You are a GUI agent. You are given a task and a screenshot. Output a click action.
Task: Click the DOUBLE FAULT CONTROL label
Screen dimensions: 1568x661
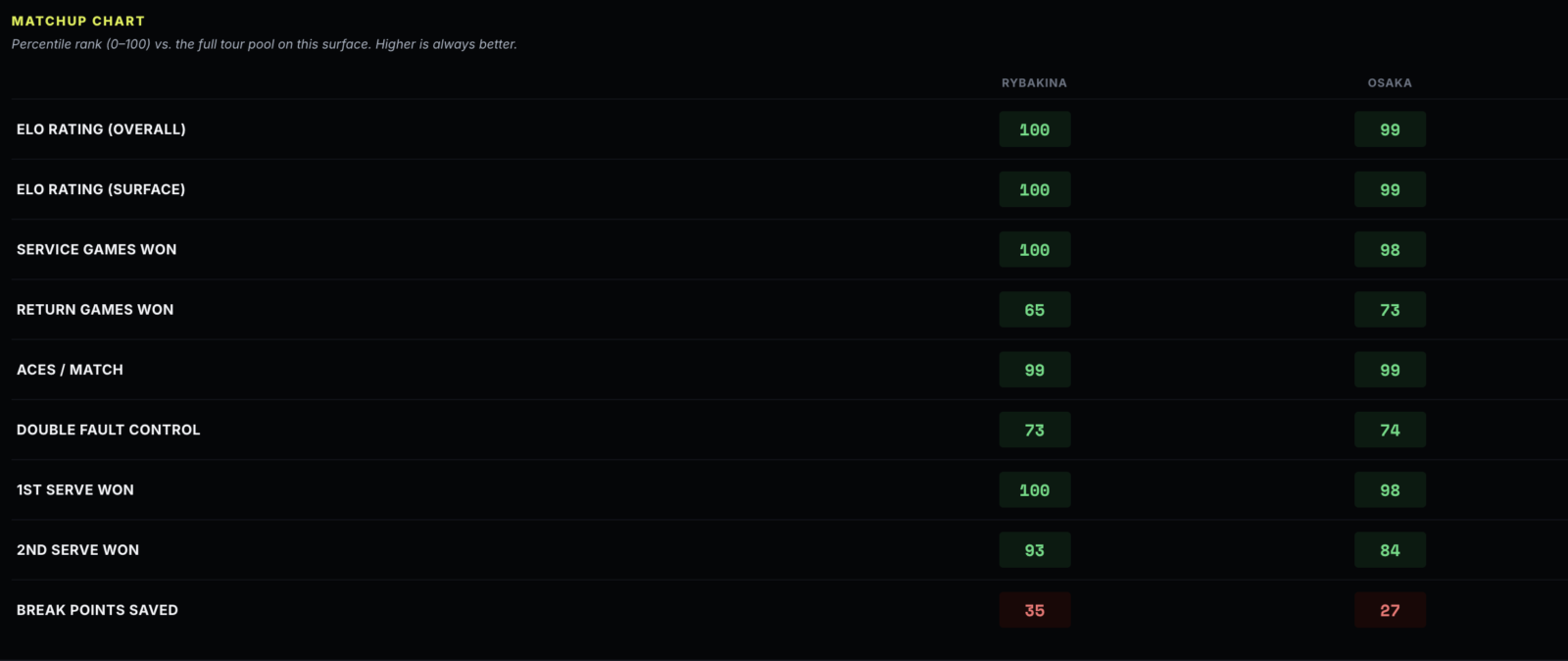(x=108, y=430)
